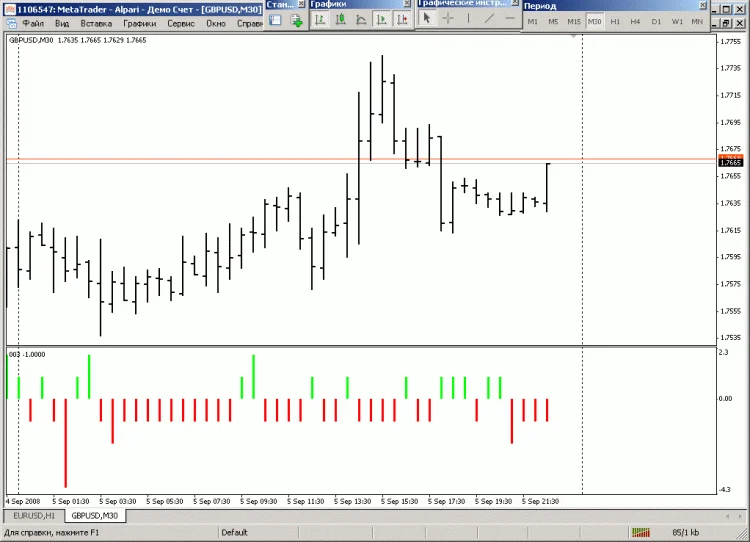The width and height of the screenshot is (750, 542).
Task: Click the 2.3 indicator scale value
Action: [x=724, y=353]
